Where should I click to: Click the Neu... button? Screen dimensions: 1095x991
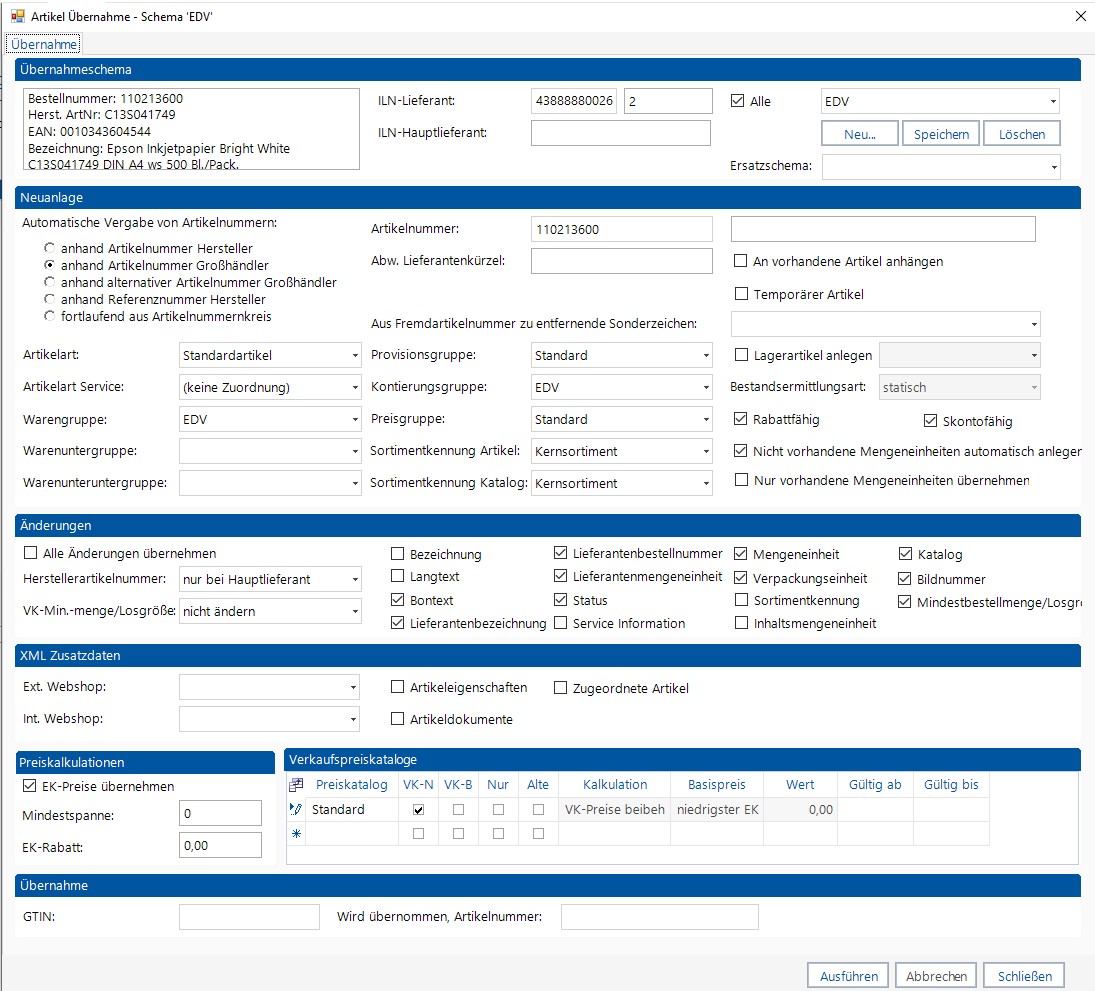click(x=860, y=134)
